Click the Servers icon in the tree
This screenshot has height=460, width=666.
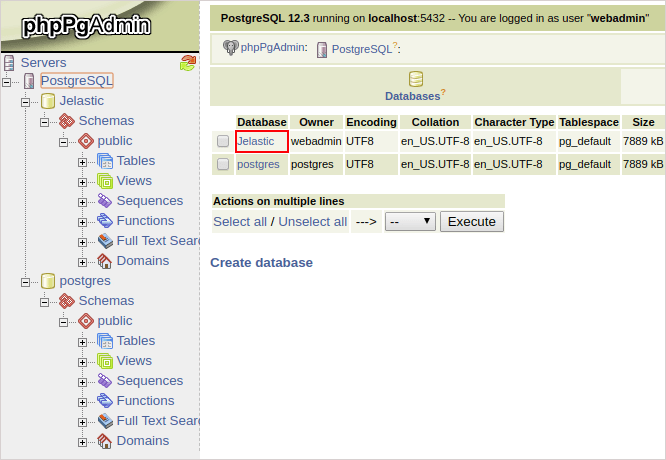[x=9, y=63]
